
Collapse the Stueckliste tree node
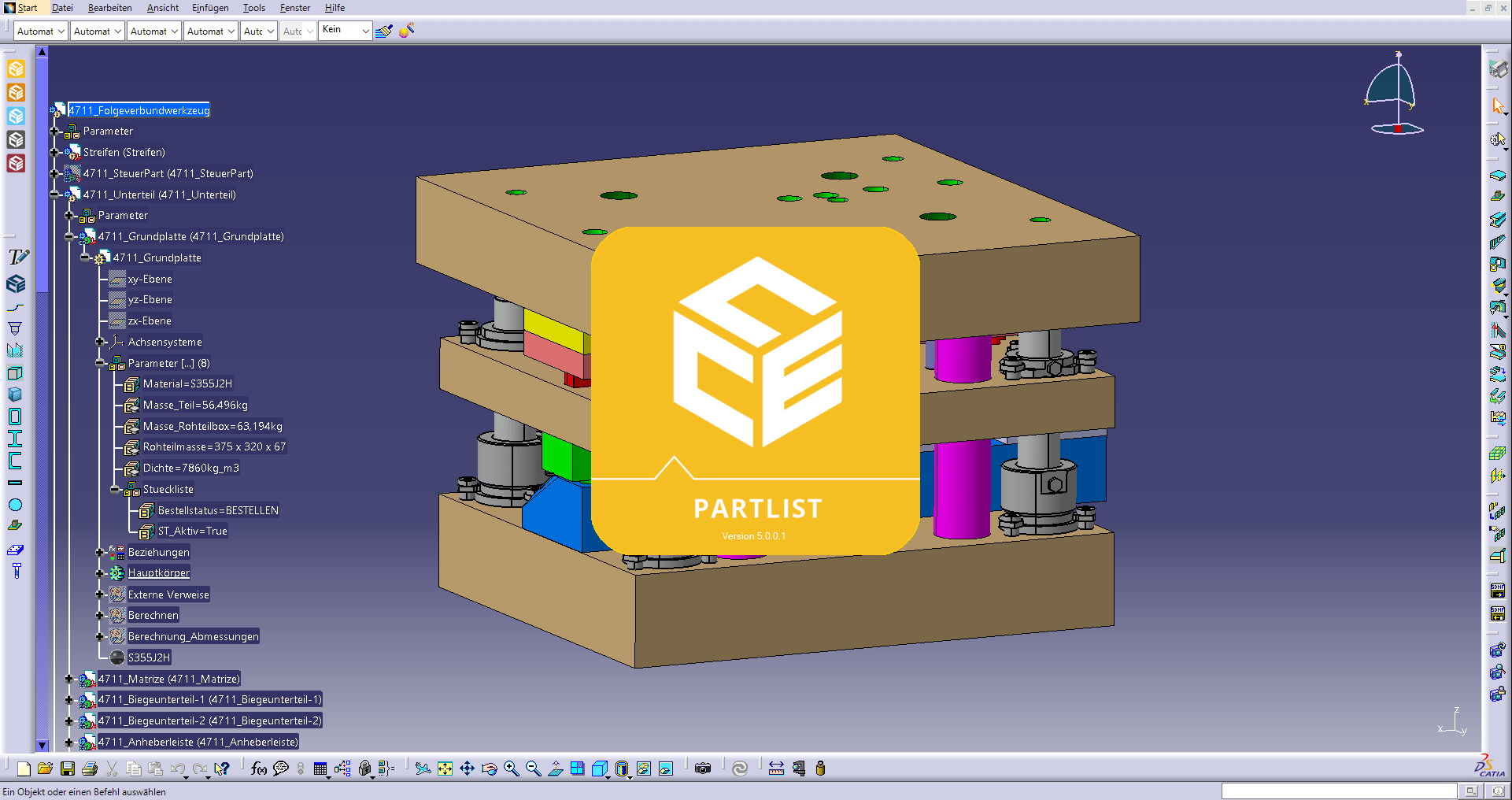click(115, 489)
